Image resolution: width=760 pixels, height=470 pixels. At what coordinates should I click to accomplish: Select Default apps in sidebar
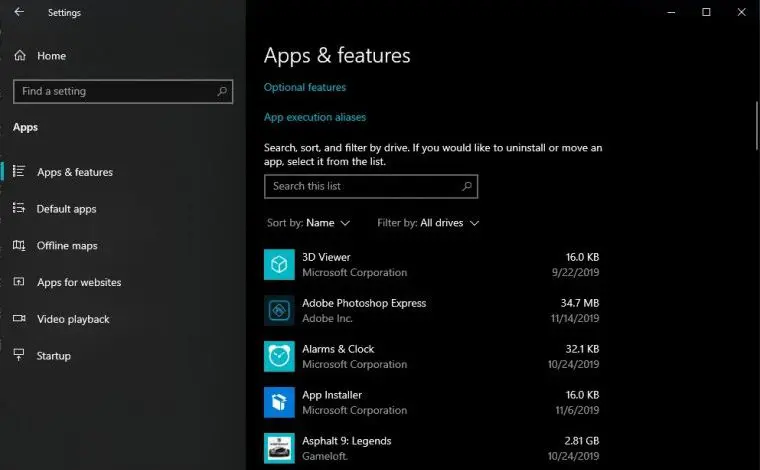tap(66, 209)
